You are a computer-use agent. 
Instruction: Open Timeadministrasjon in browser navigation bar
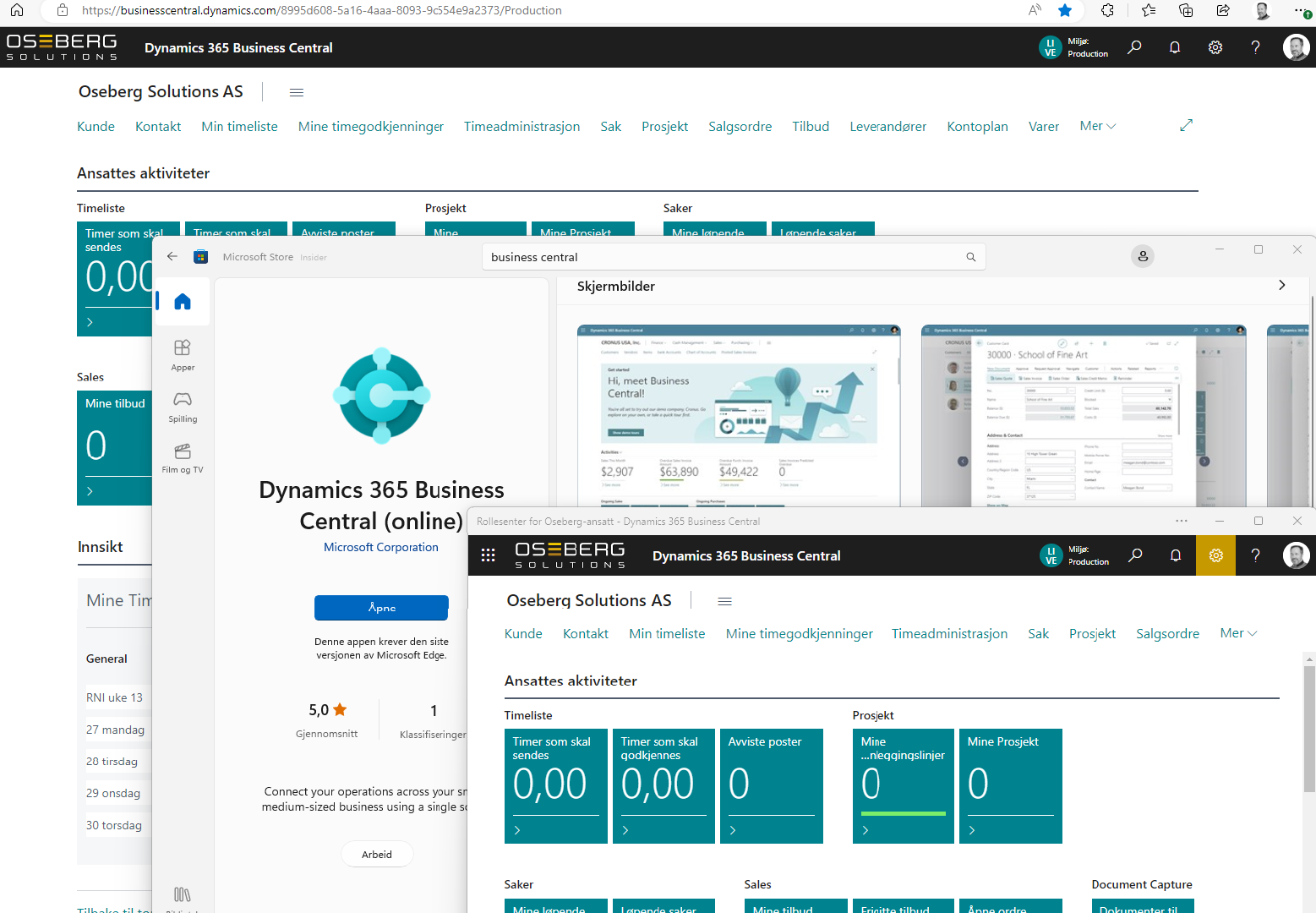521,127
